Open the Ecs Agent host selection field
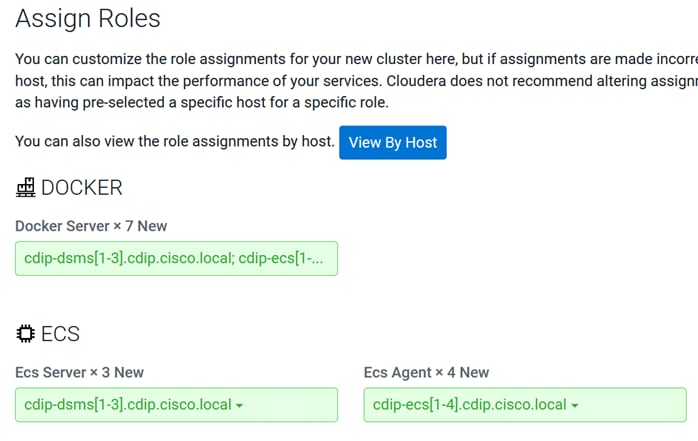This screenshot has width=698, height=441. [x=525, y=405]
